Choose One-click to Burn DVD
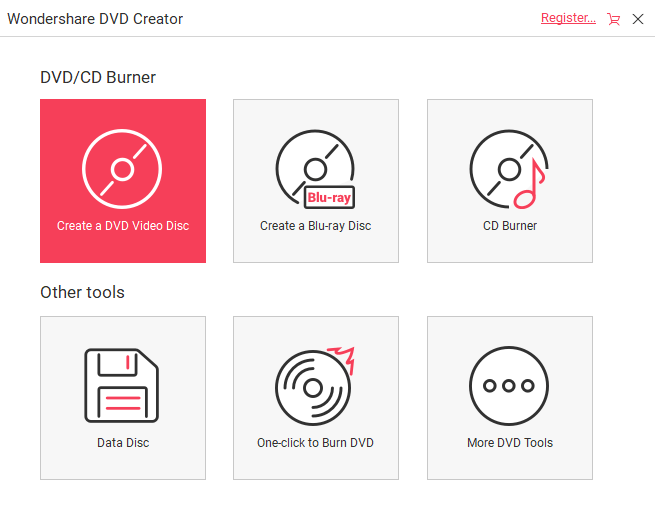 click(316, 398)
